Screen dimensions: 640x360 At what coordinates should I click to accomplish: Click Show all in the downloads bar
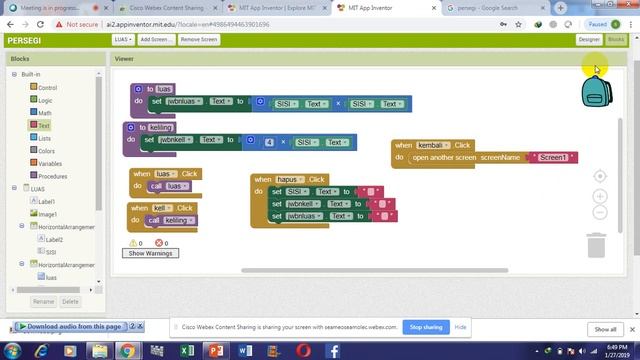pos(605,329)
